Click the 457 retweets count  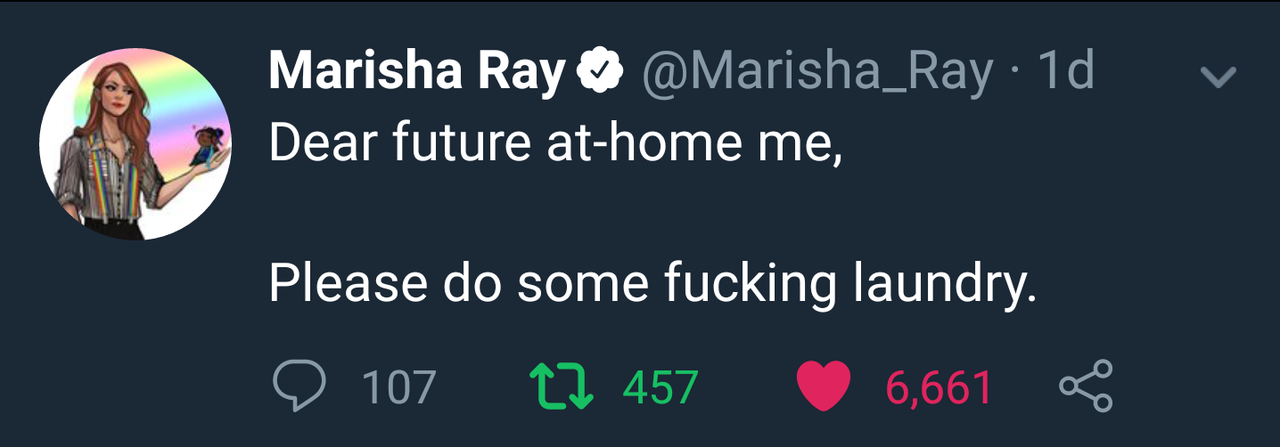pos(660,387)
